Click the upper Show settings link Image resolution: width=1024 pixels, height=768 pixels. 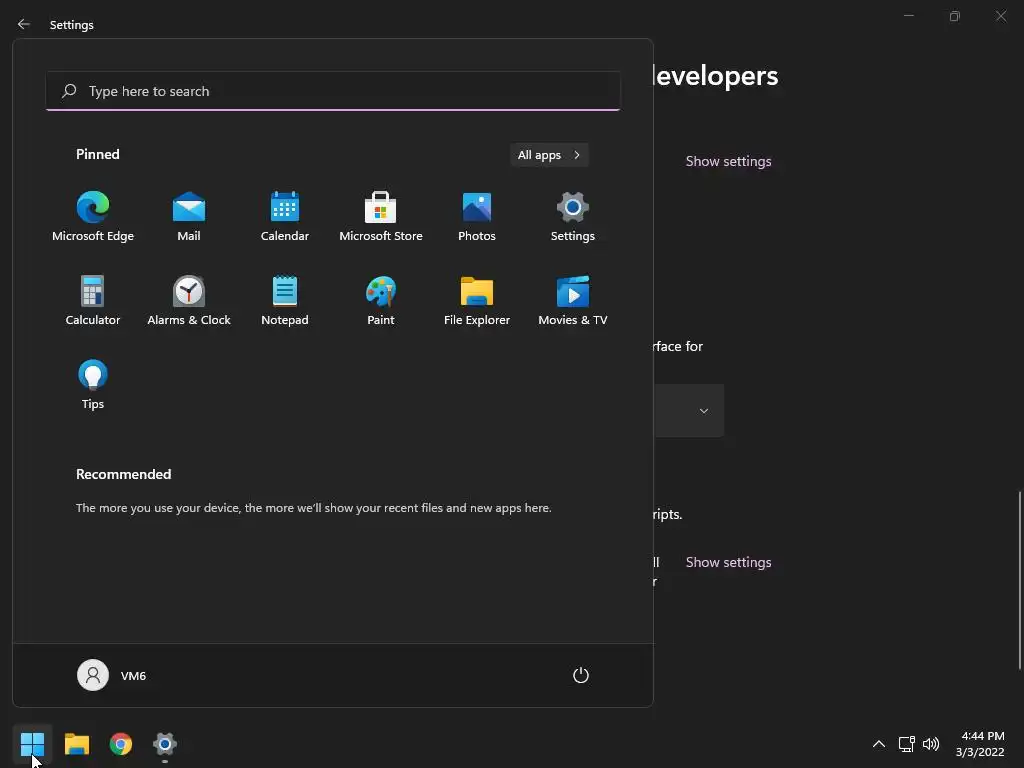728,161
